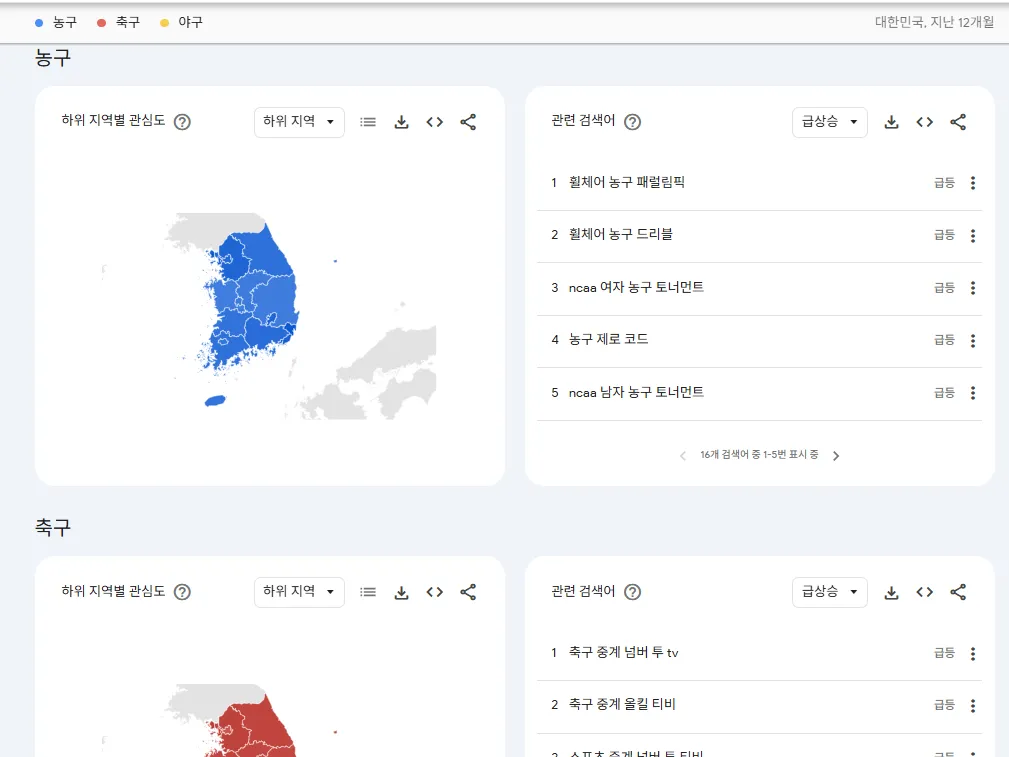The width and height of the screenshot is (1009, 757).
Task: Get embed code for soccer subregion map
Action: point(435,592)
